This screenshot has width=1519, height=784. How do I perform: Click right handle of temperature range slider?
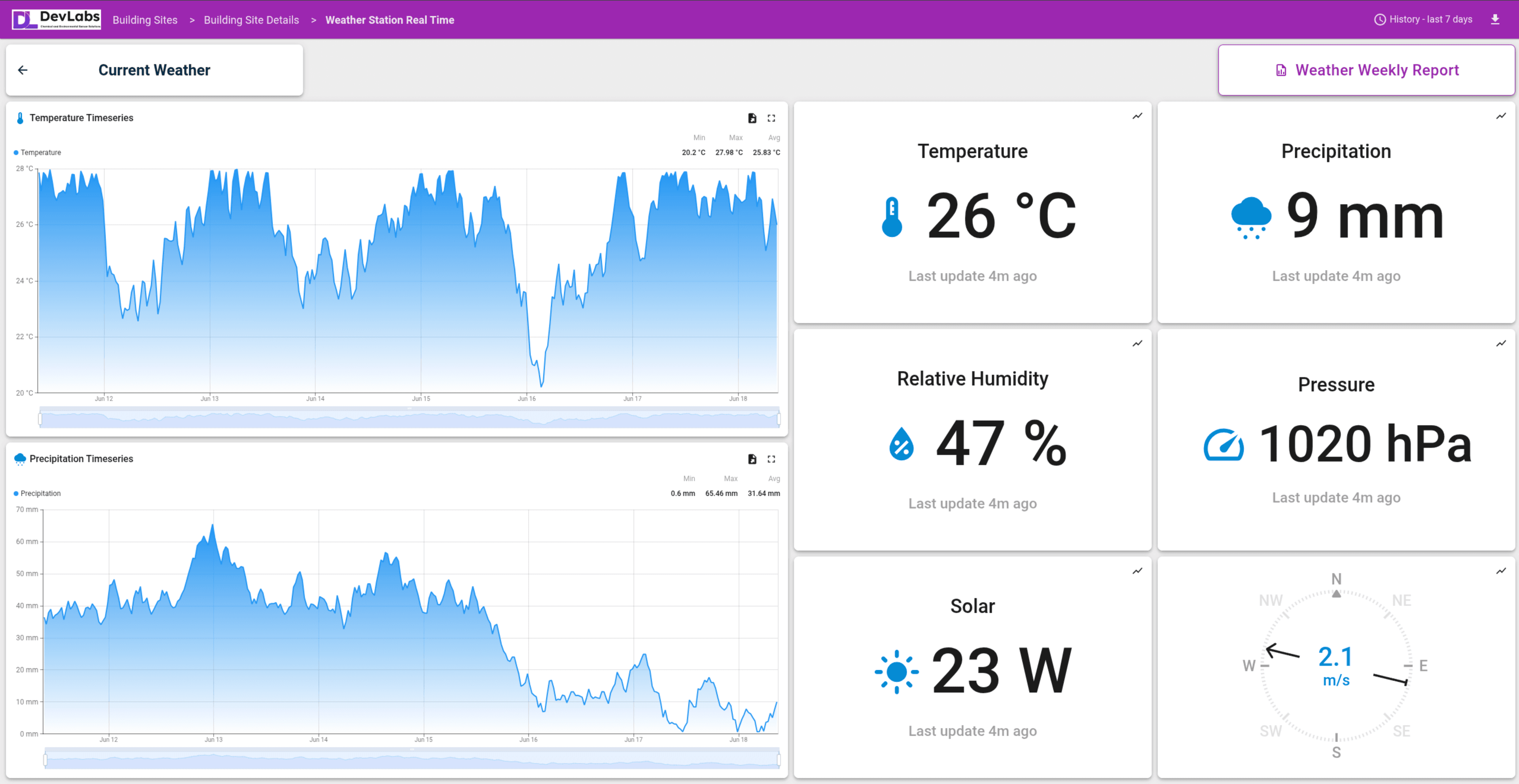pos(779,419)
